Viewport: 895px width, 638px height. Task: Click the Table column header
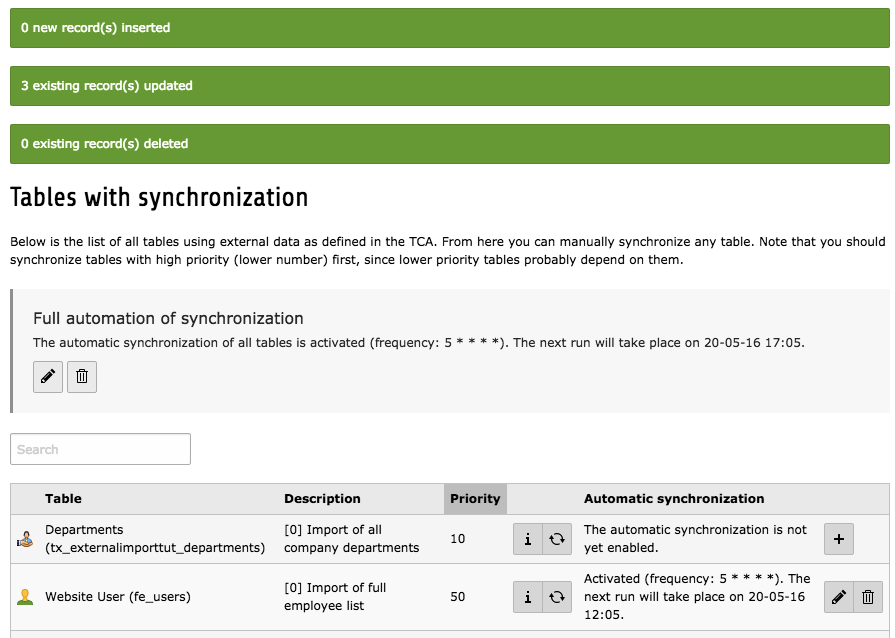[x=63, y=499]
